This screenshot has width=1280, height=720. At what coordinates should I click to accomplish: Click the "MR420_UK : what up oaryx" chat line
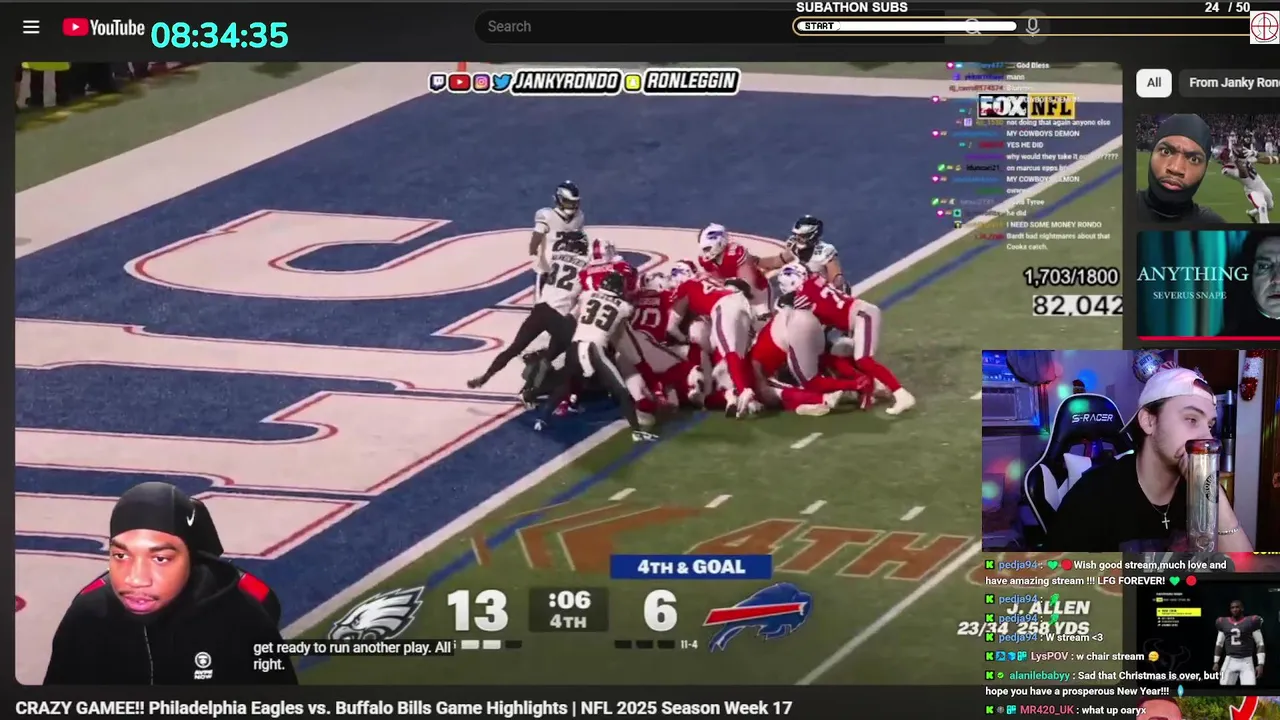click(x=1065, y=710)
